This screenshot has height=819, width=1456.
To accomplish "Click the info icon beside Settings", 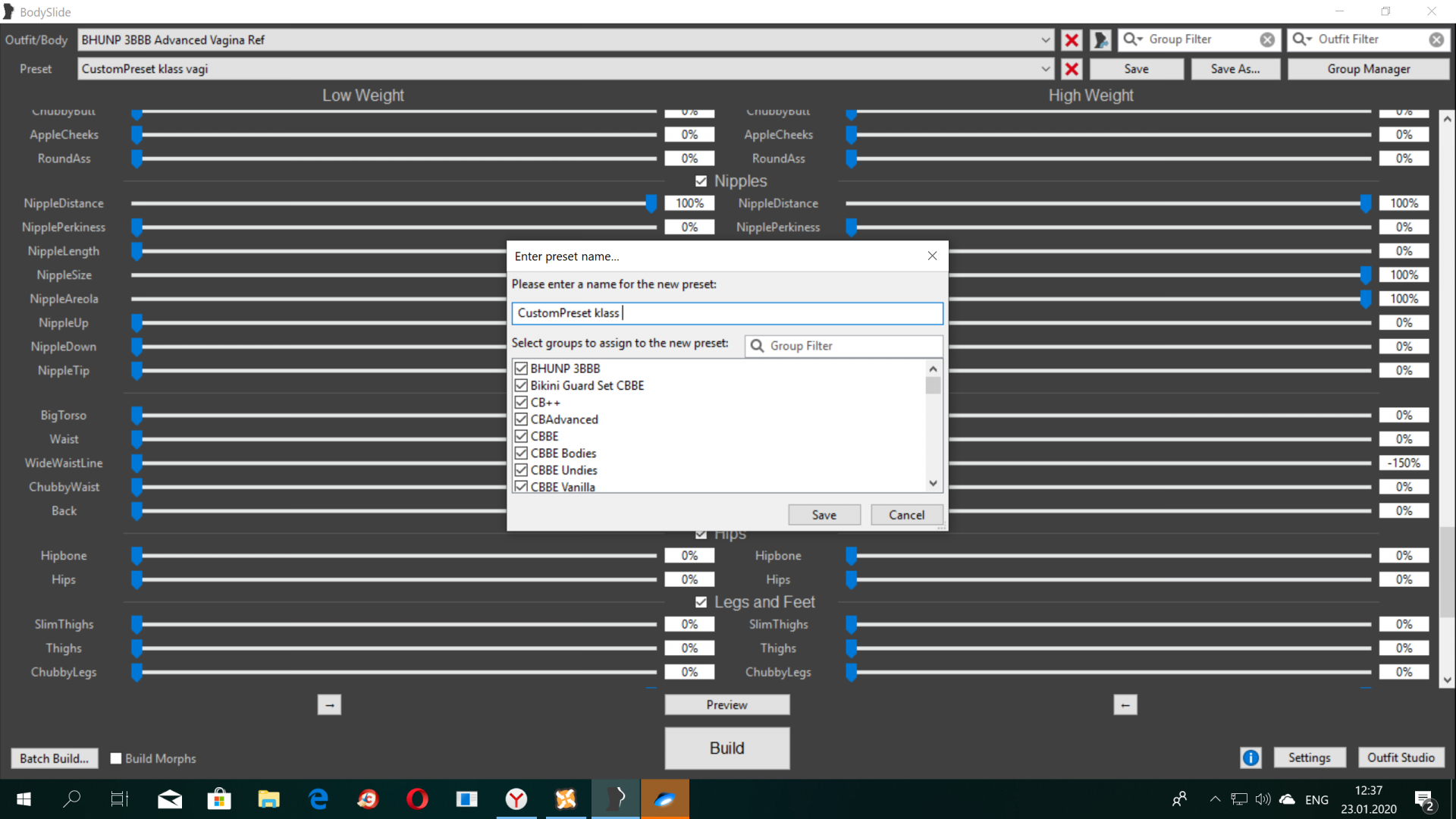I will [1250, 758].
